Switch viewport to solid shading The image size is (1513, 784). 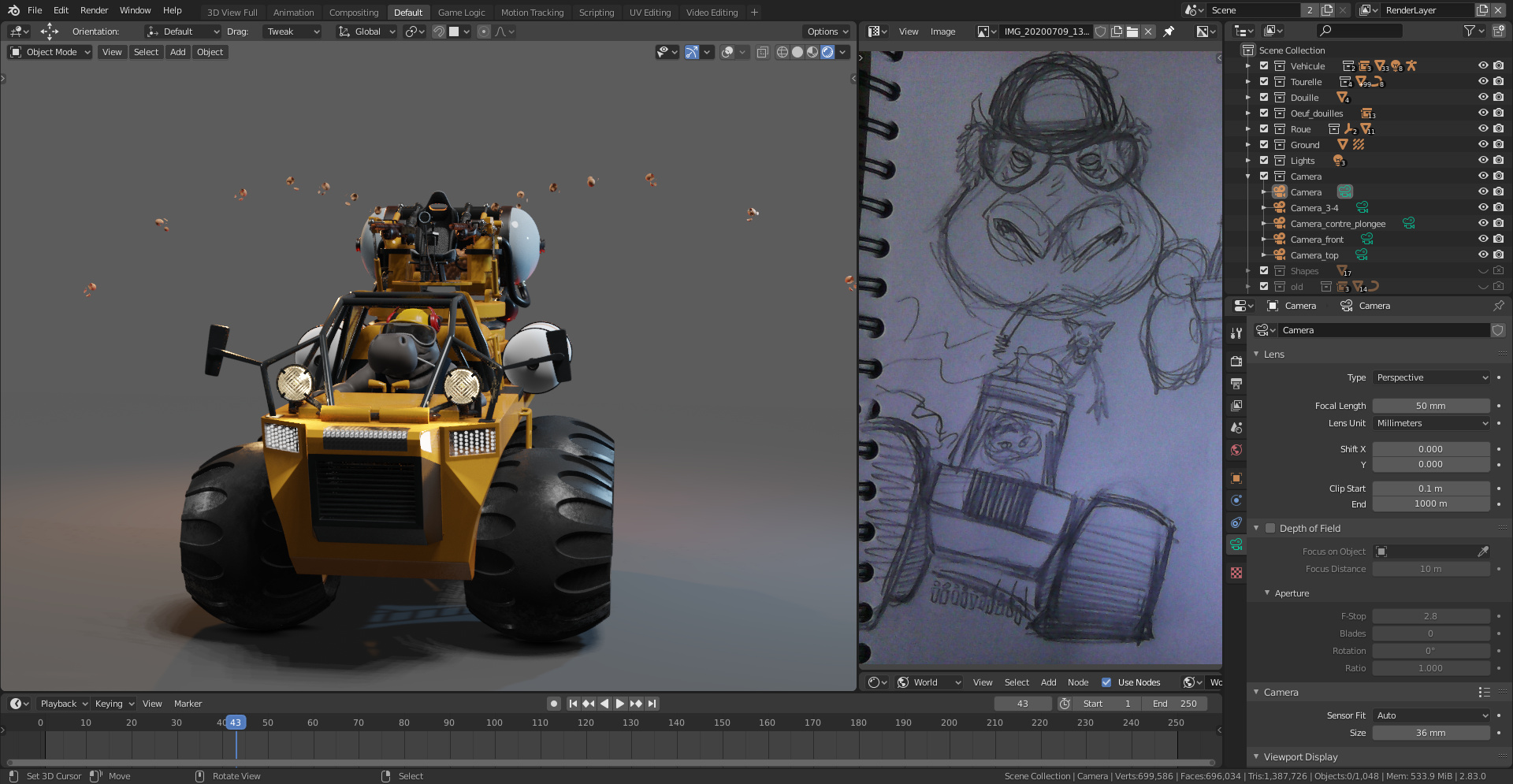[x=797, y=52]
